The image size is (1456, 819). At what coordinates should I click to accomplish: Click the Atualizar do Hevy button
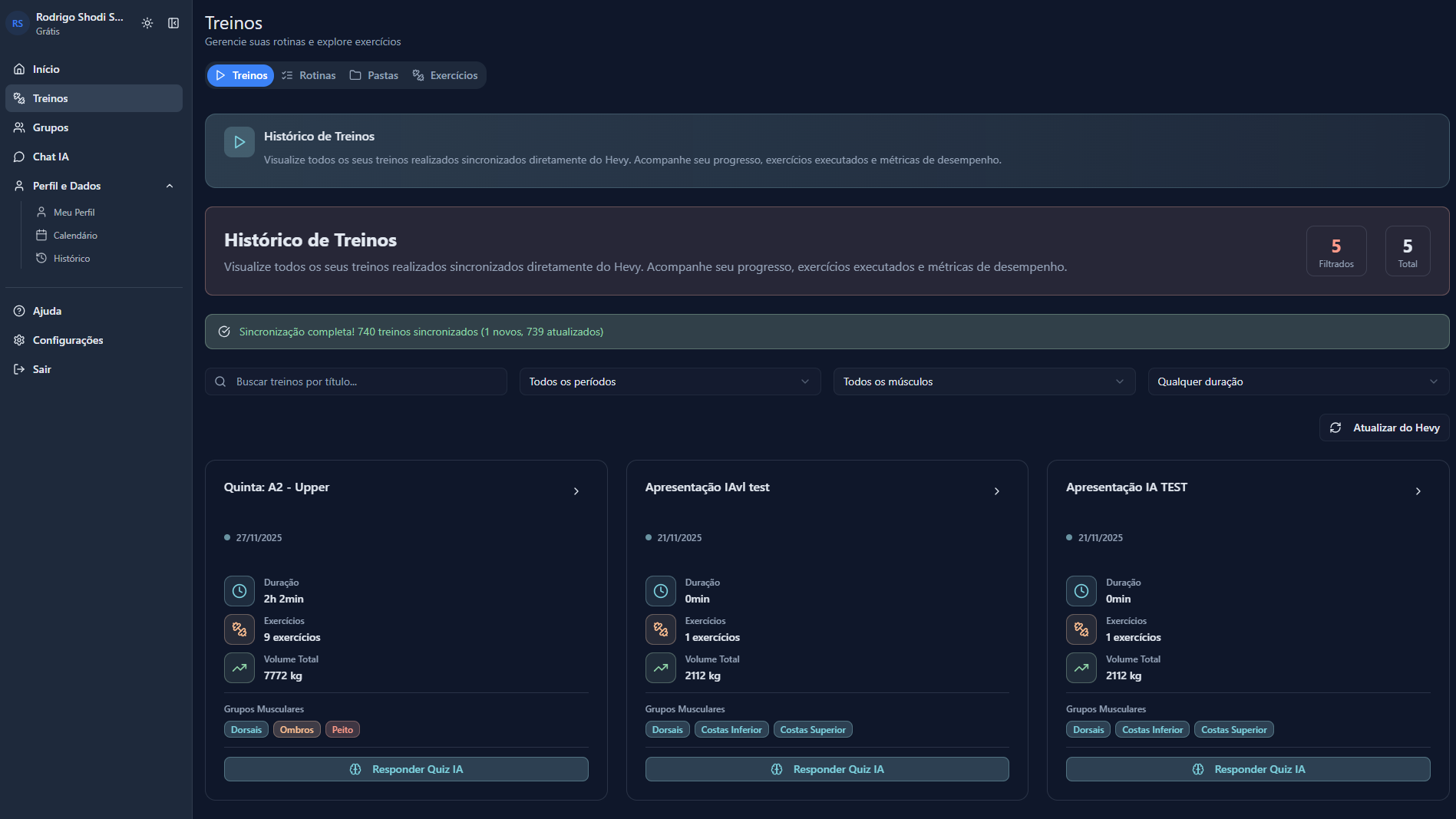click(1384, 428)
